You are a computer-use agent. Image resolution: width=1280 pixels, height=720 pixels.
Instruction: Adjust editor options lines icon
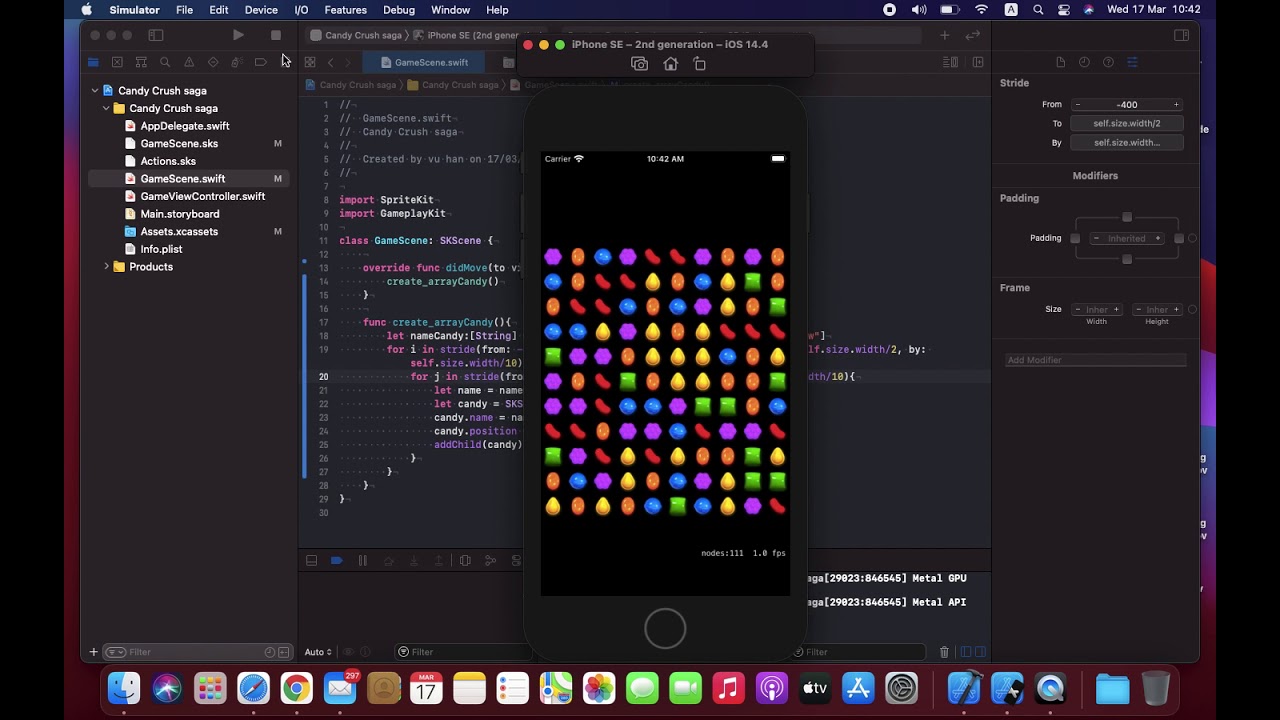pyautogui.click(x=951, y=62)
